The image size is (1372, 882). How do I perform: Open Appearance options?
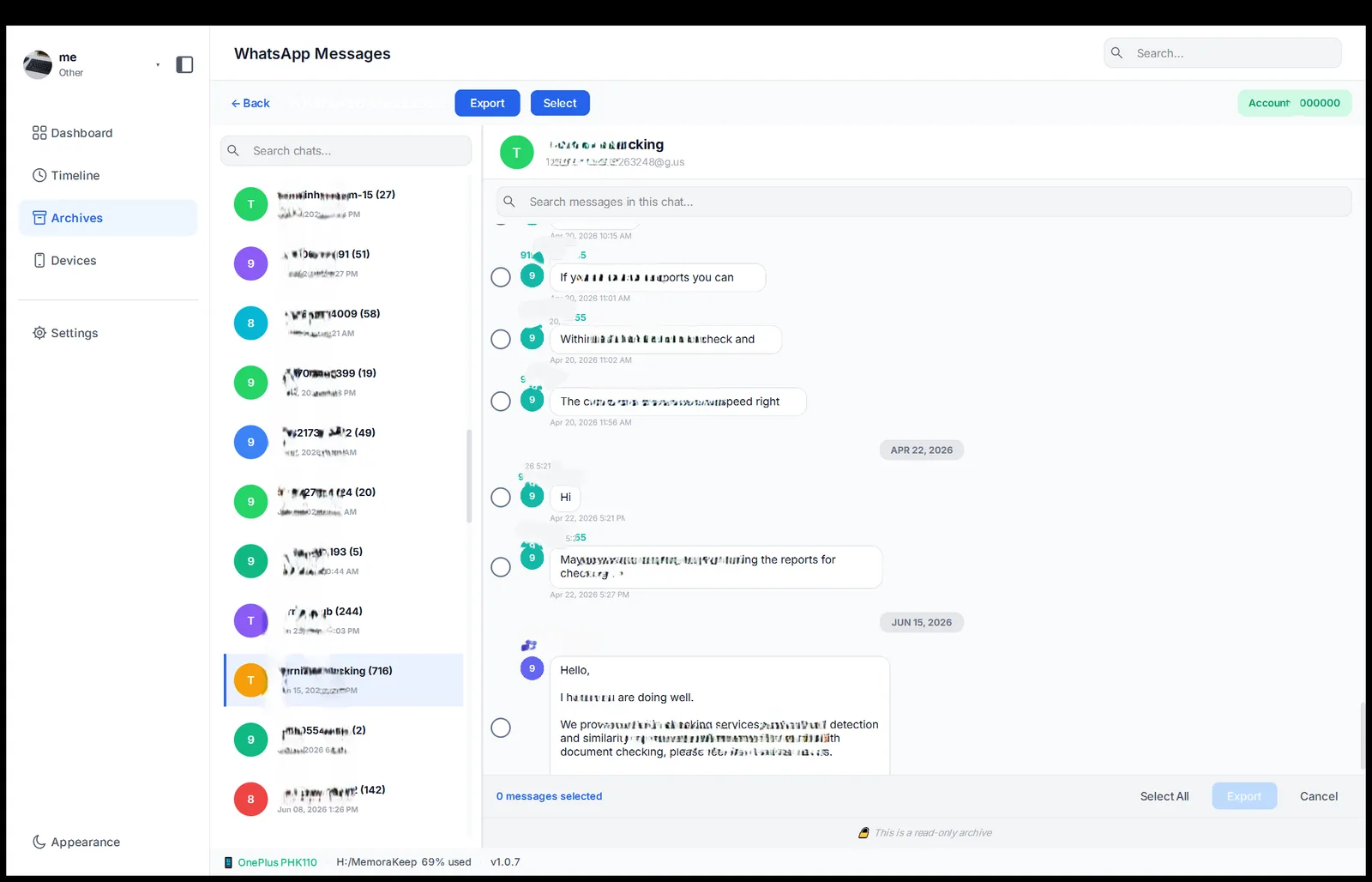tap(108, 842)
